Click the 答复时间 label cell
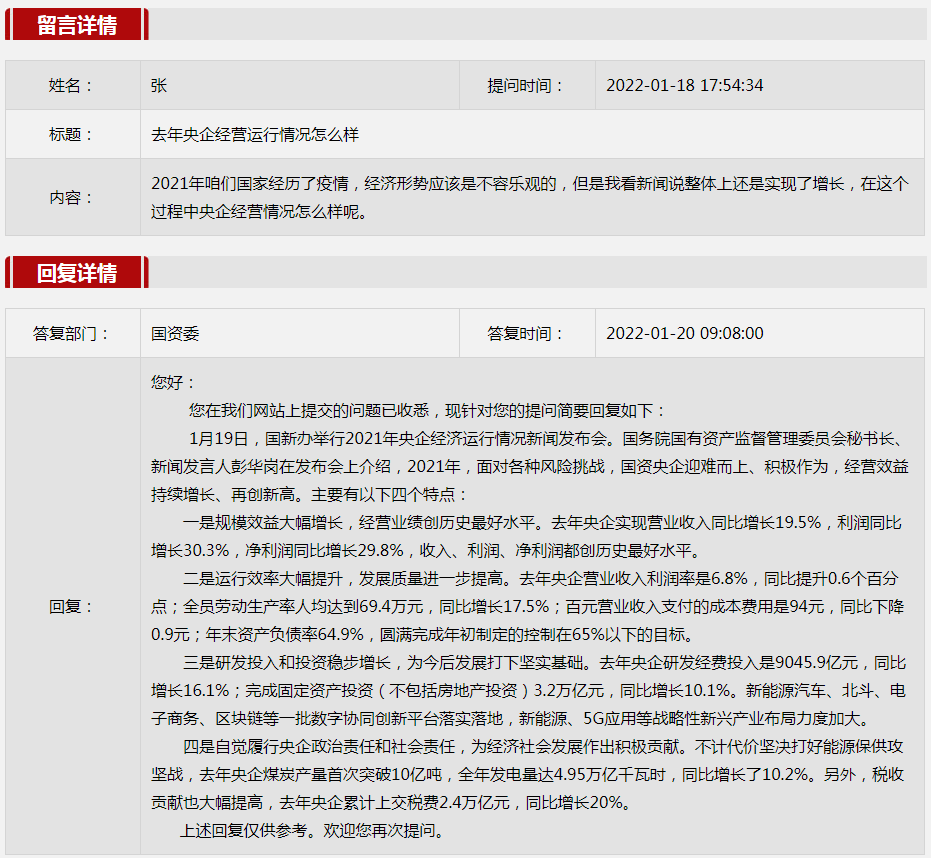This screenshot has width=931, height=858. pyautogui.click(x=526, y=334)
